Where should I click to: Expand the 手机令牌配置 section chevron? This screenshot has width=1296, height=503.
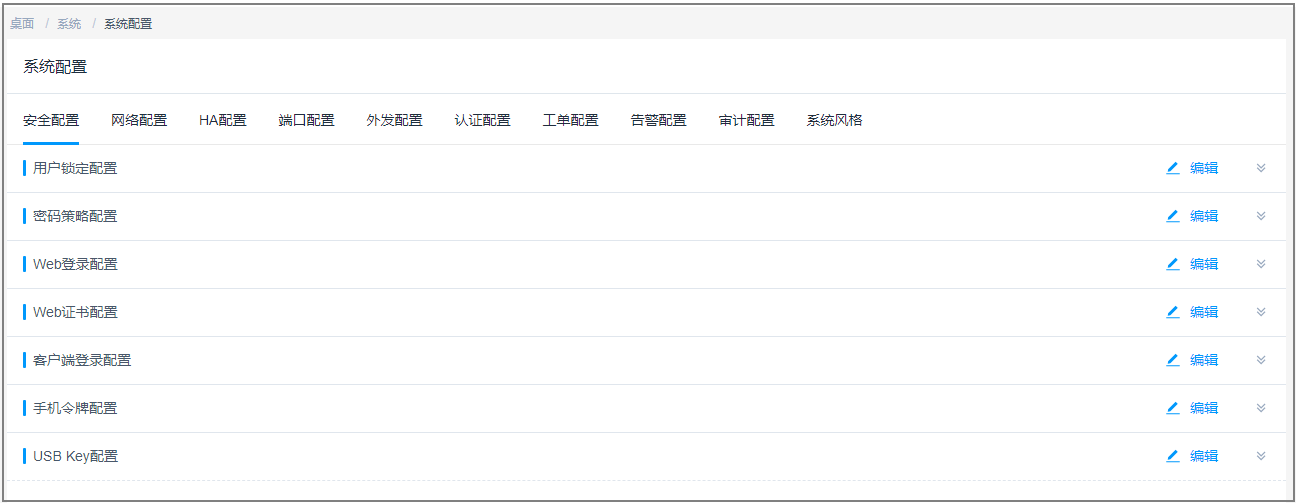pyautogui.click(x=1261, y=408)
